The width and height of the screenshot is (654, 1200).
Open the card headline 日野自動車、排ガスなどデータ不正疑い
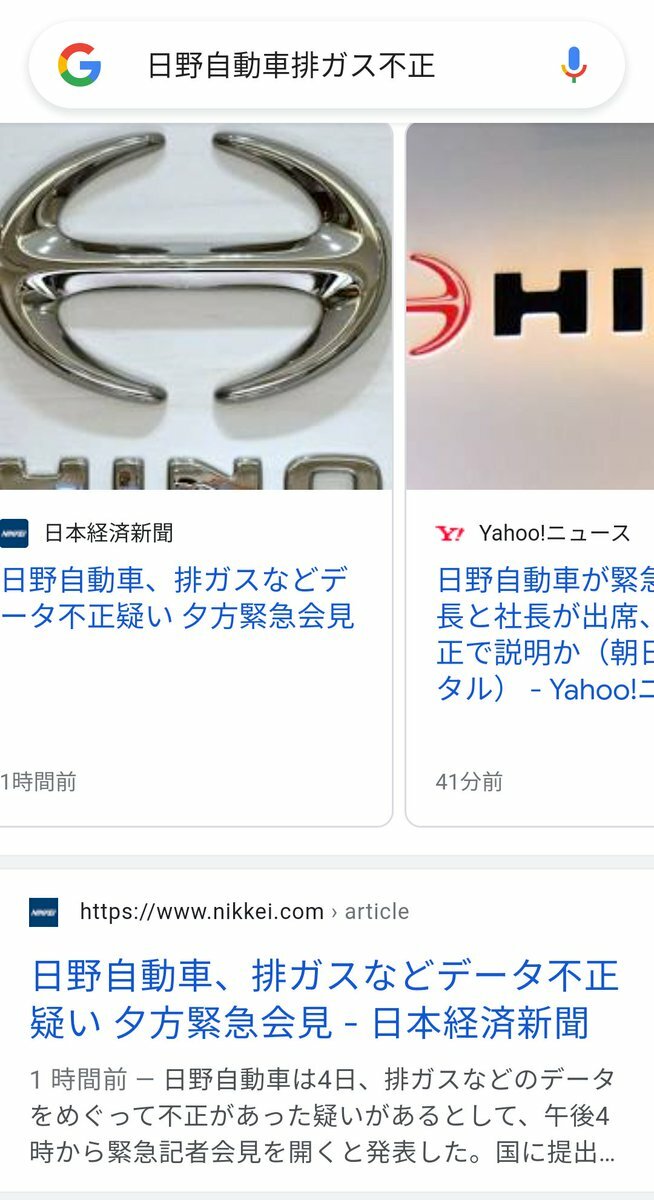pos(178,598)
